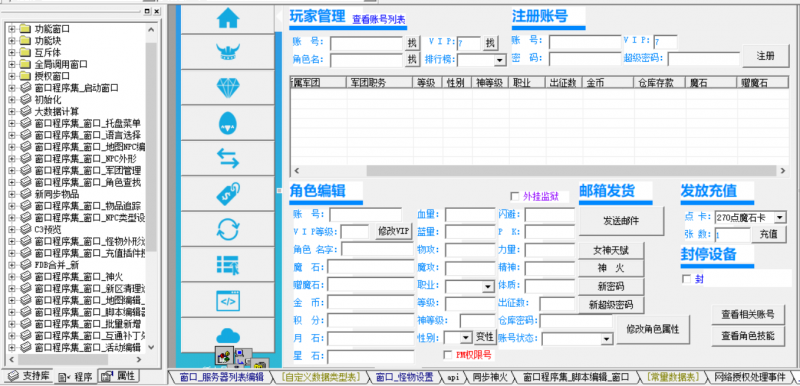800x386 pixels.
Task: Click the 新同步物品 module icon
Action: (x=26, y=194)
